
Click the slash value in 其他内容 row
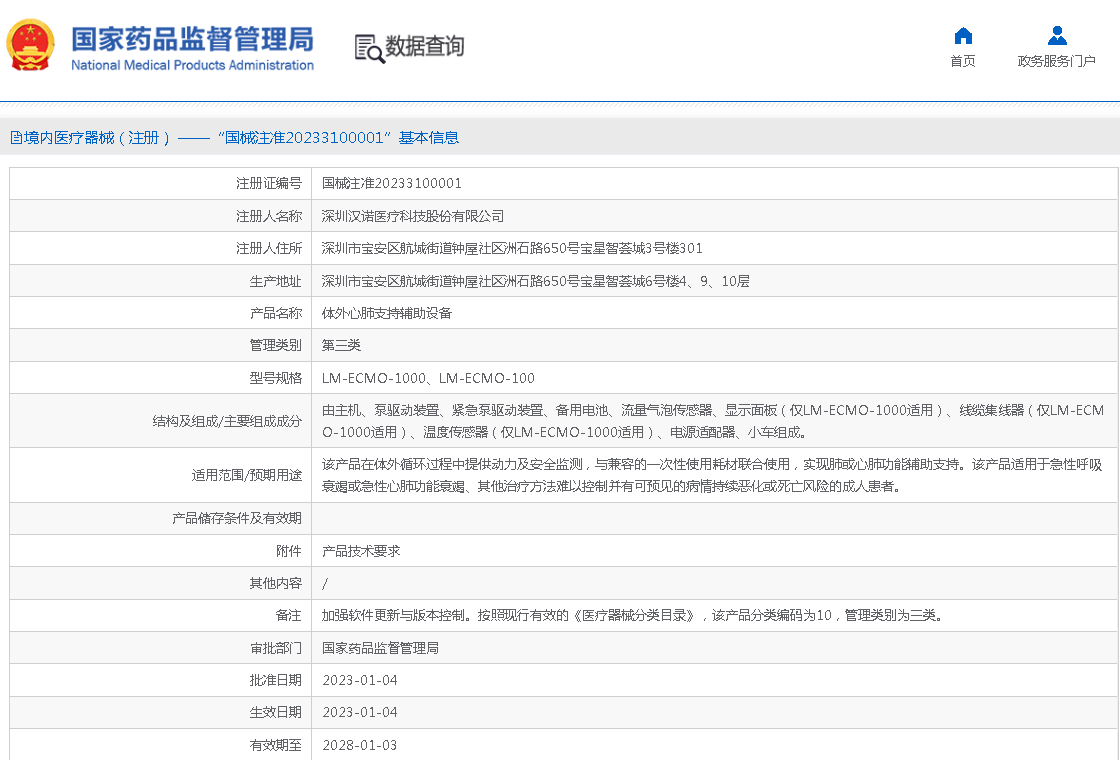[x=325, y=584]
